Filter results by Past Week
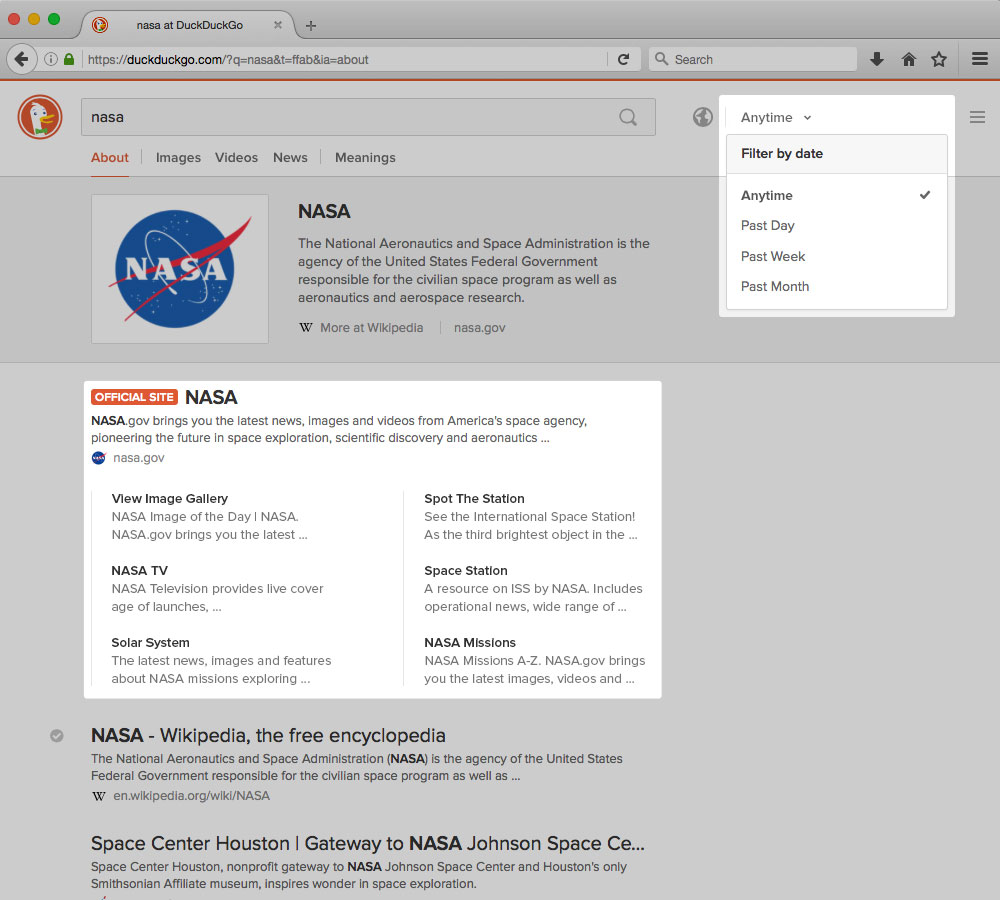The width and height of the screenshot is (1000, 900). click(x=772, y=256)
